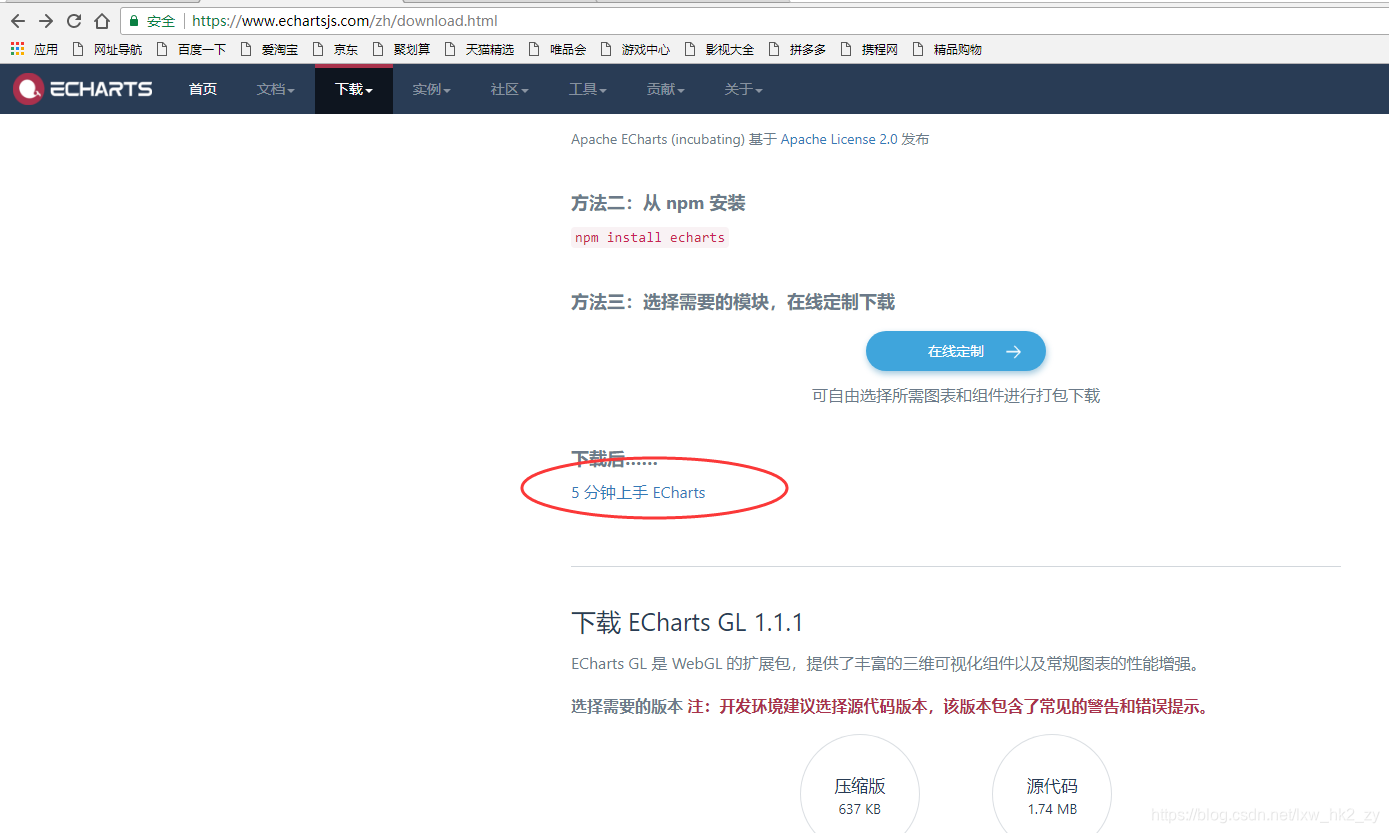Image resolution: width=1389 pixels, height=833 pixels.
Task: Open the 聚划算 bookmark
Action: (x=401, y=49)
